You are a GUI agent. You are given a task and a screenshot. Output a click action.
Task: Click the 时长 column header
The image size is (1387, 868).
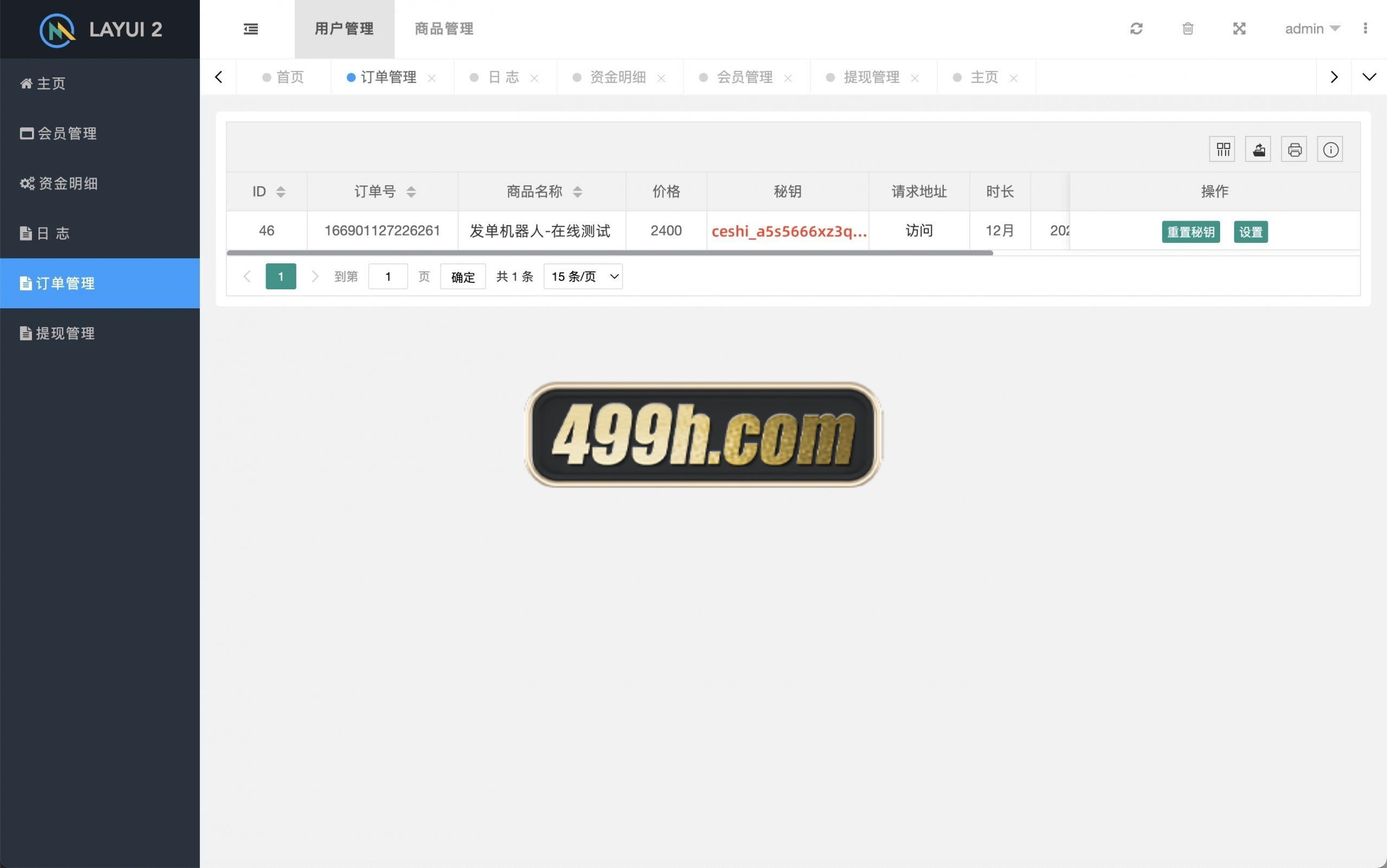[x=1000, y=191]
